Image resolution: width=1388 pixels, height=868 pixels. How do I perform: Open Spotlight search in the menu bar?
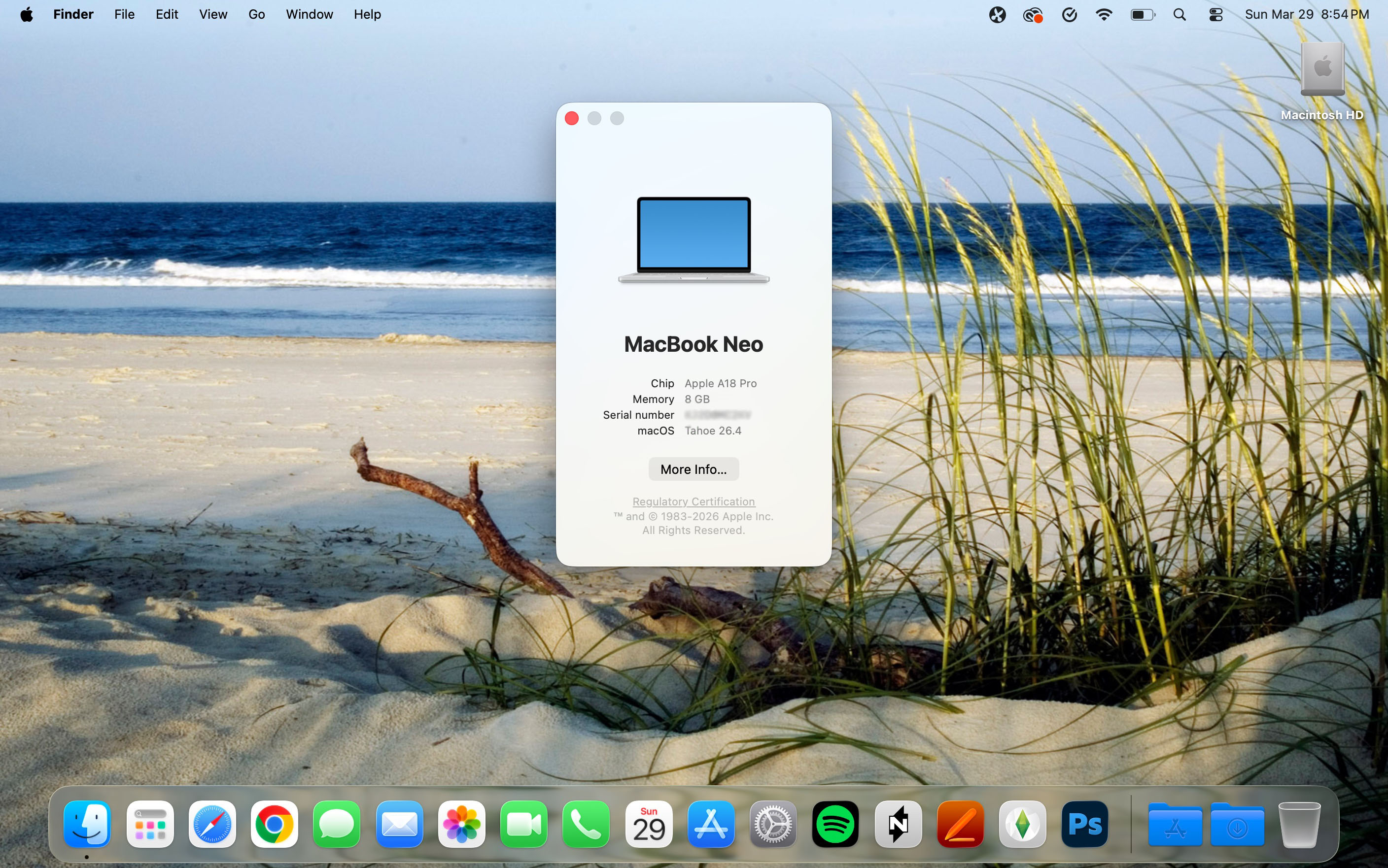(1180, 14)
